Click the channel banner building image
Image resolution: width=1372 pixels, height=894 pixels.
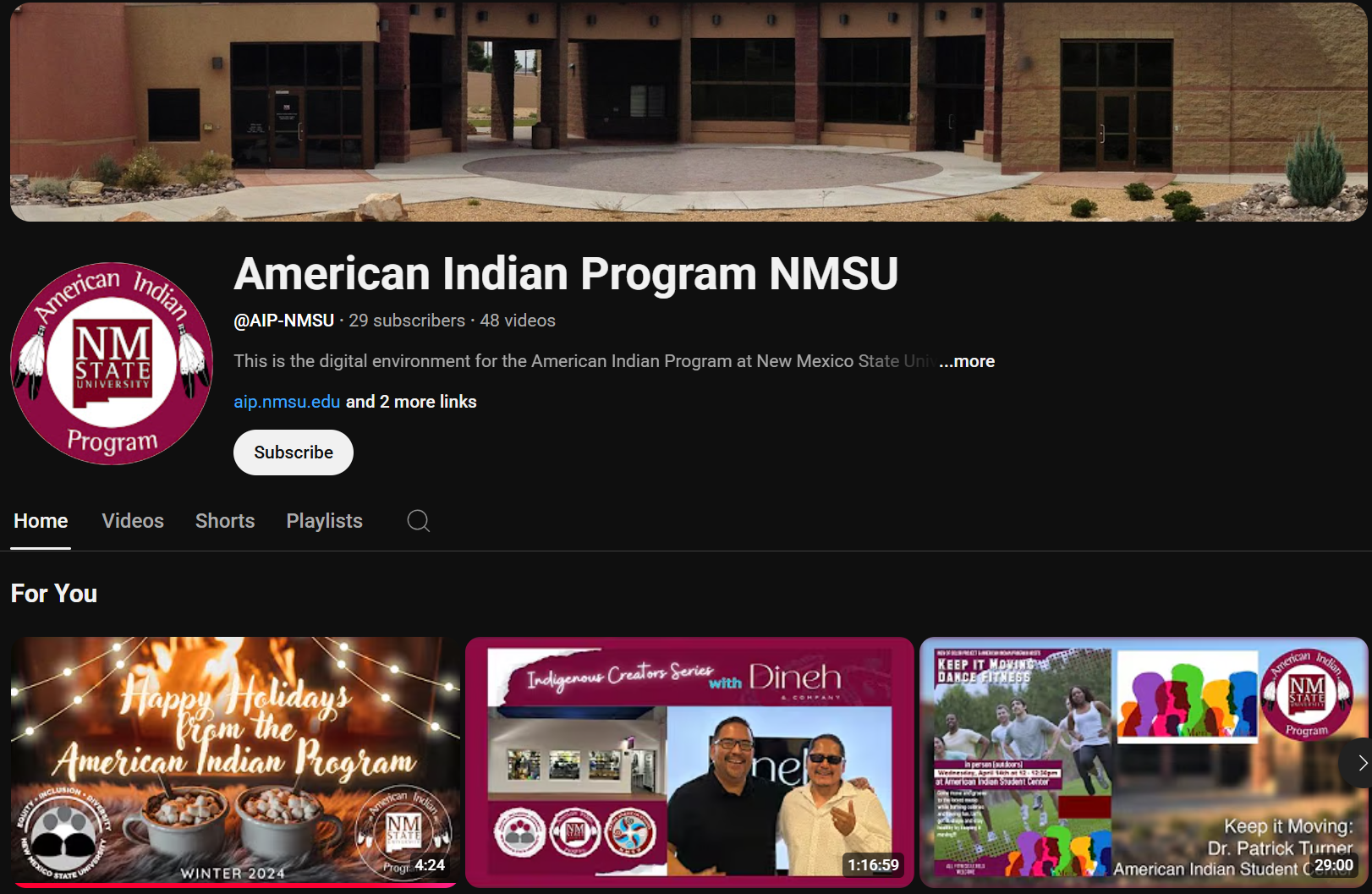[689, 111]
